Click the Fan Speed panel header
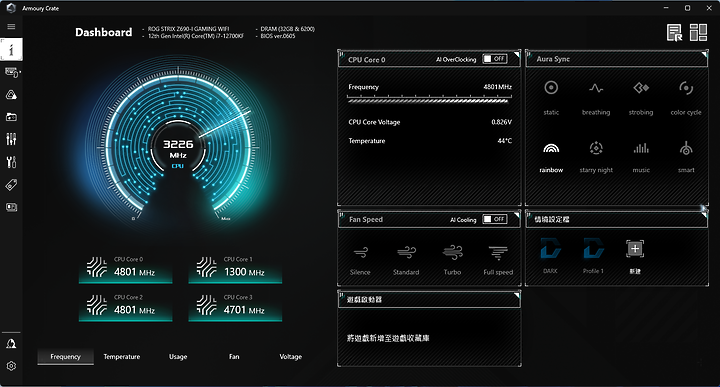This screenshot has height=387, width=720. tap(429, 219)
